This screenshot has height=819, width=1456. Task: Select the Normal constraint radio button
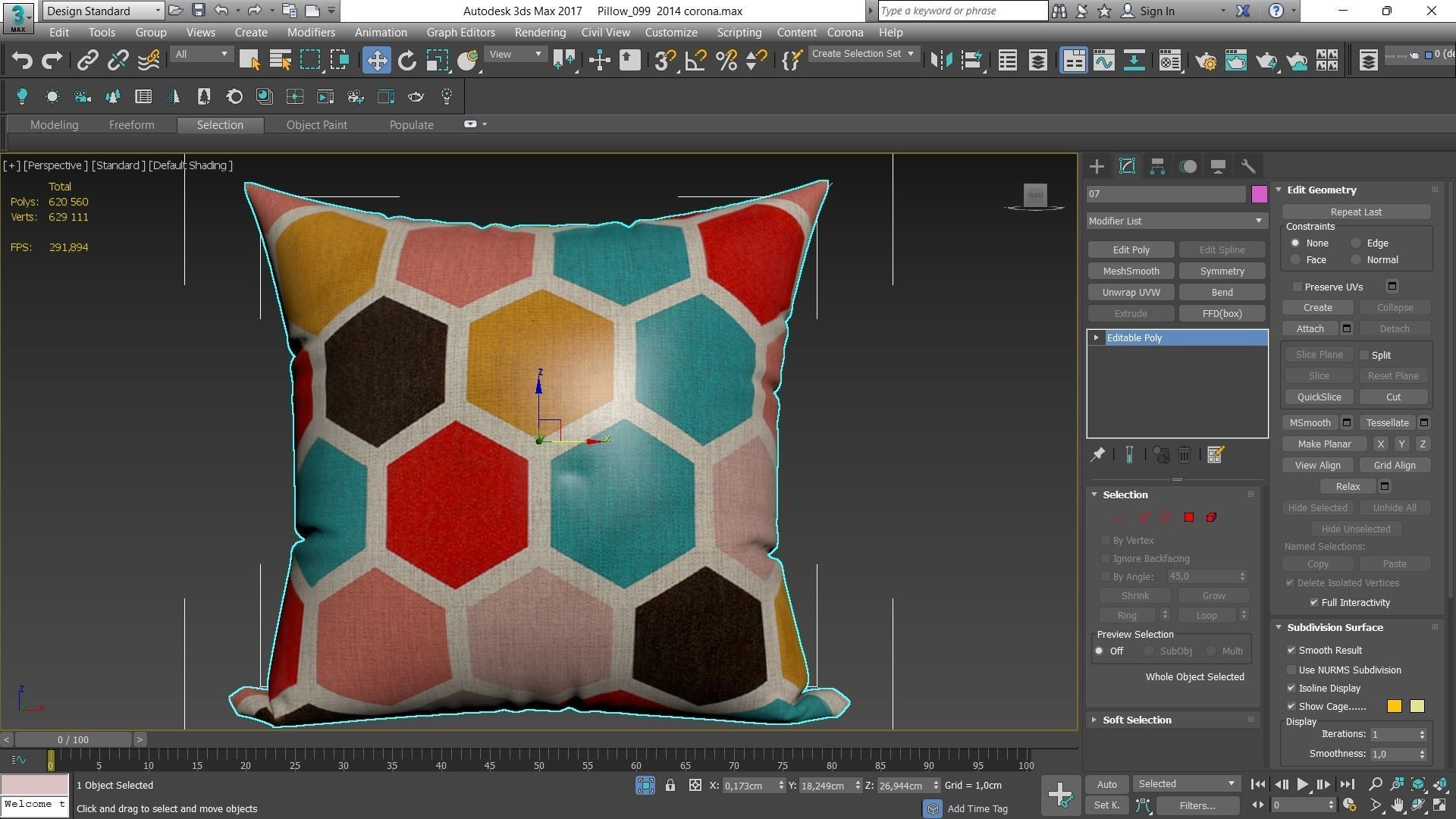point(1356,260)
